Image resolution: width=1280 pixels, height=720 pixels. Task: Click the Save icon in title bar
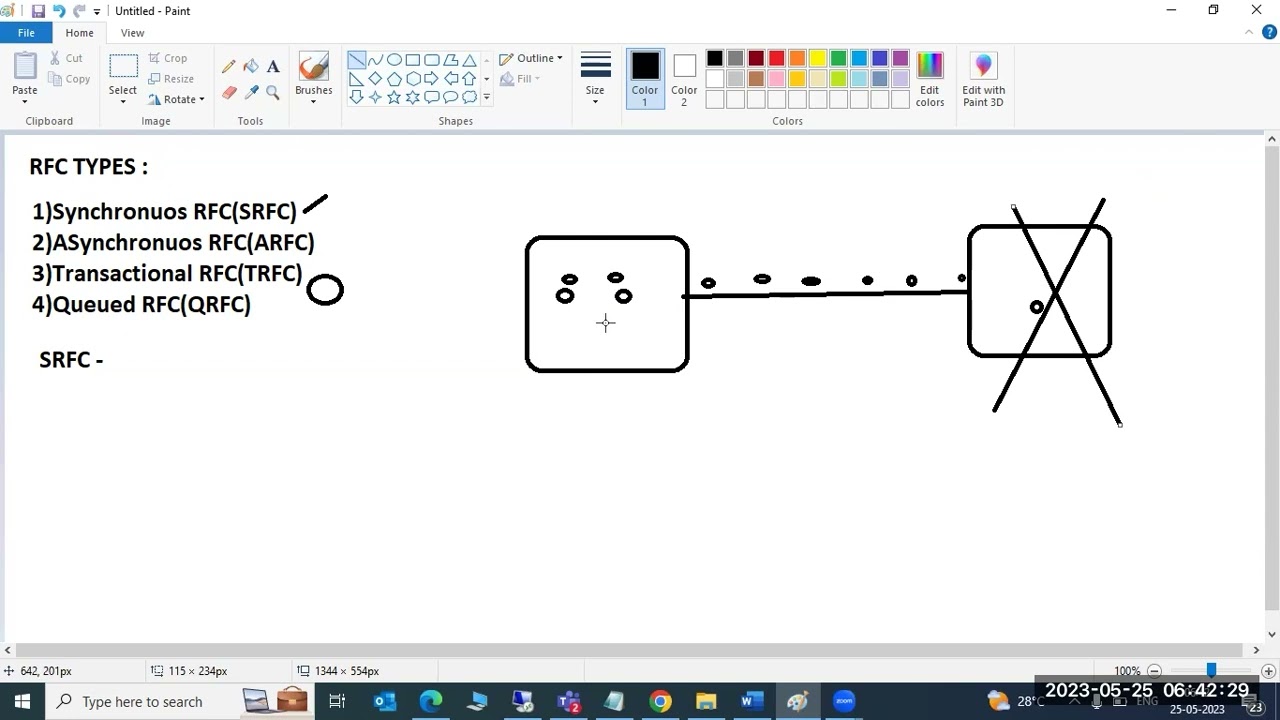click(38, 11)
